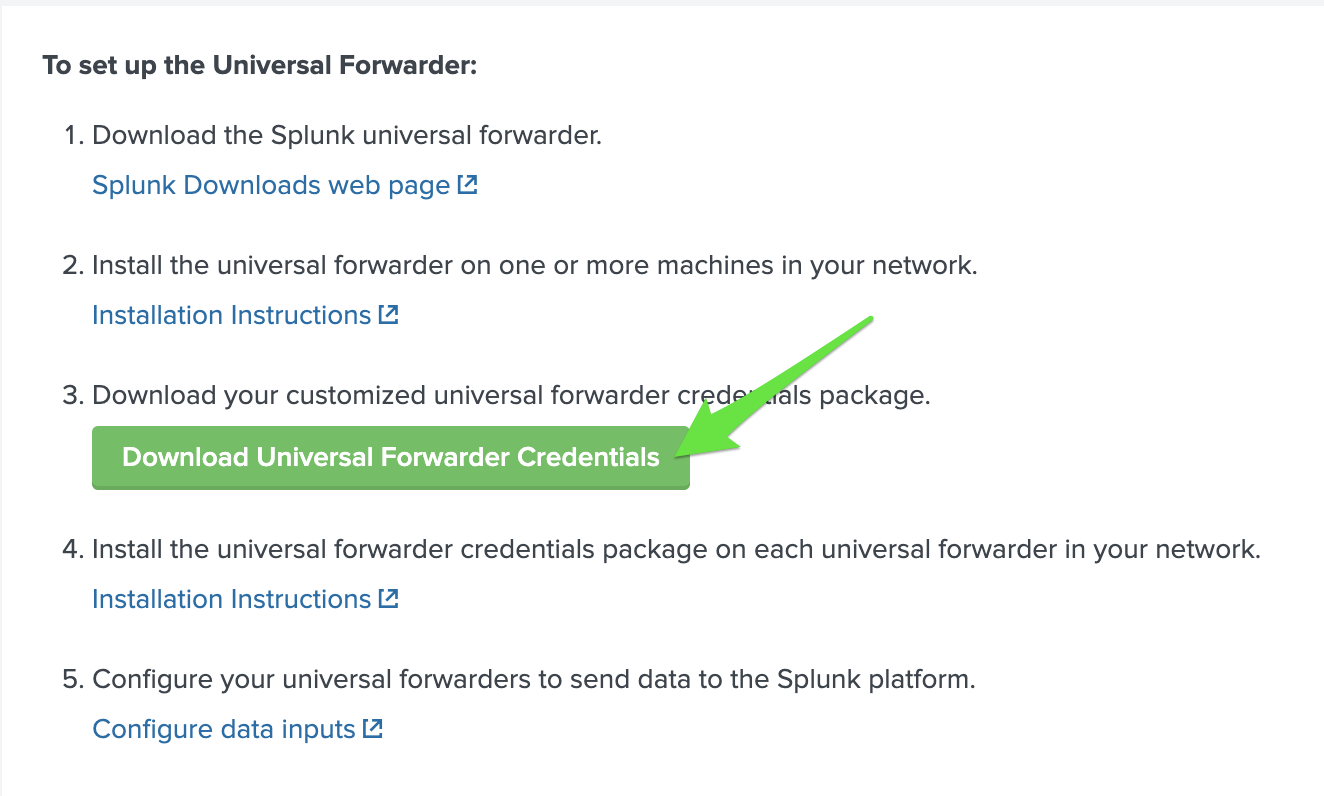Click the blue Configure data inputs text

[x=225, y=729]
